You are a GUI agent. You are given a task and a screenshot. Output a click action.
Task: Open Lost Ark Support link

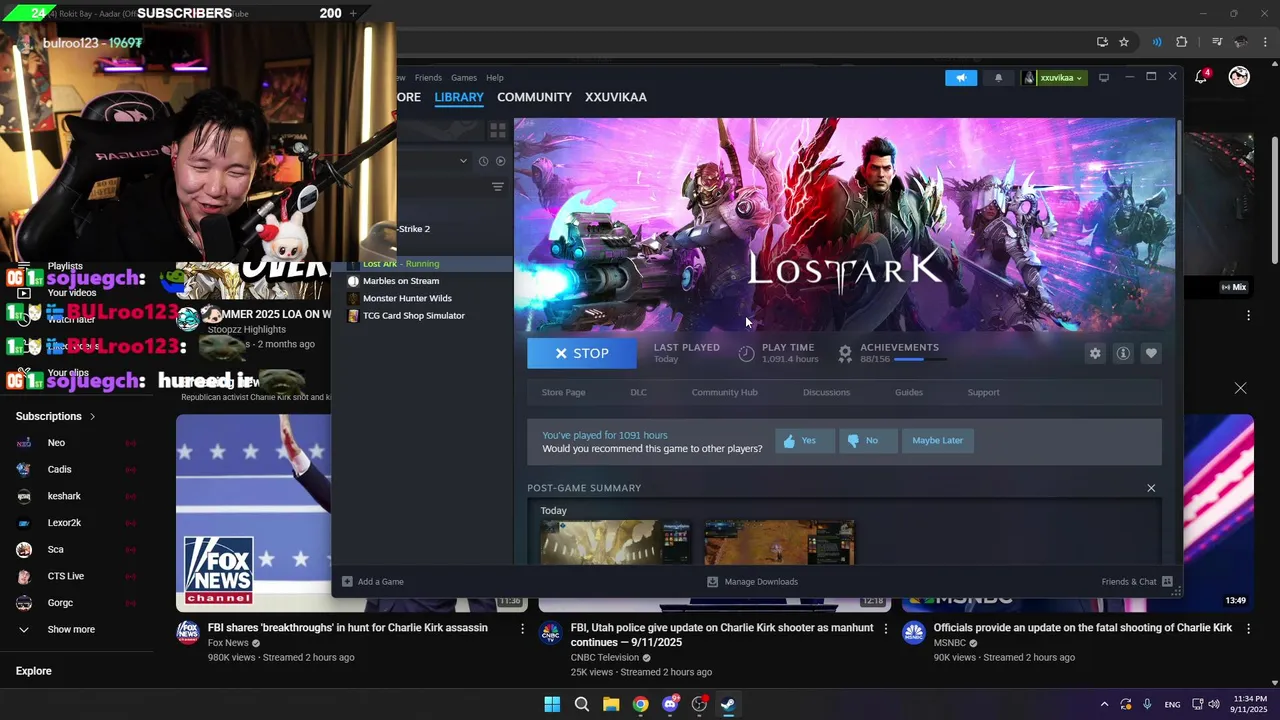(983, 392)
